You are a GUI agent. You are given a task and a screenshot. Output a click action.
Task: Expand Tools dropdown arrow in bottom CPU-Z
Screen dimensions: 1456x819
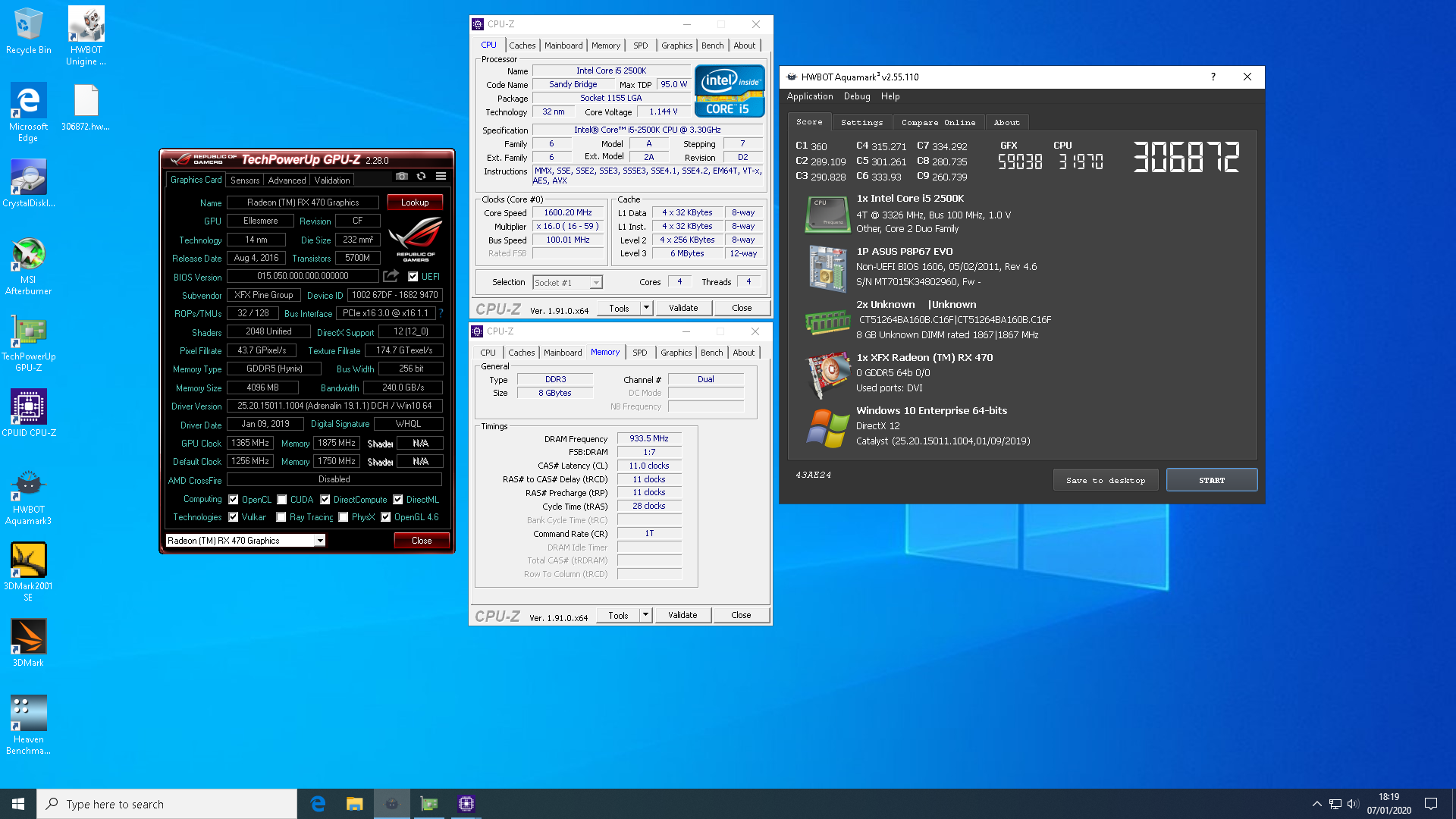pos(645,615)
